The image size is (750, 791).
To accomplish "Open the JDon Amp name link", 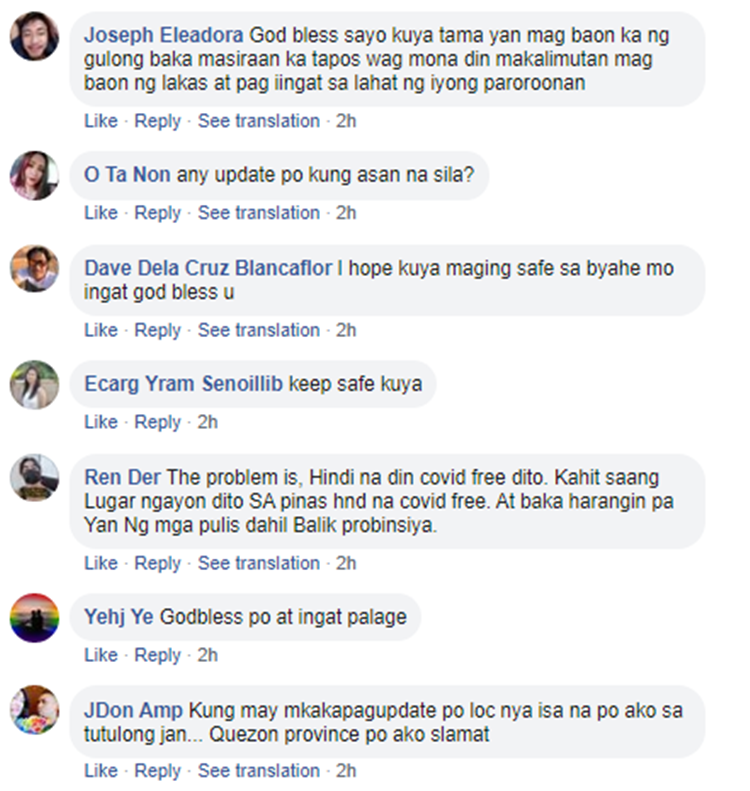I will pos(133,710).
